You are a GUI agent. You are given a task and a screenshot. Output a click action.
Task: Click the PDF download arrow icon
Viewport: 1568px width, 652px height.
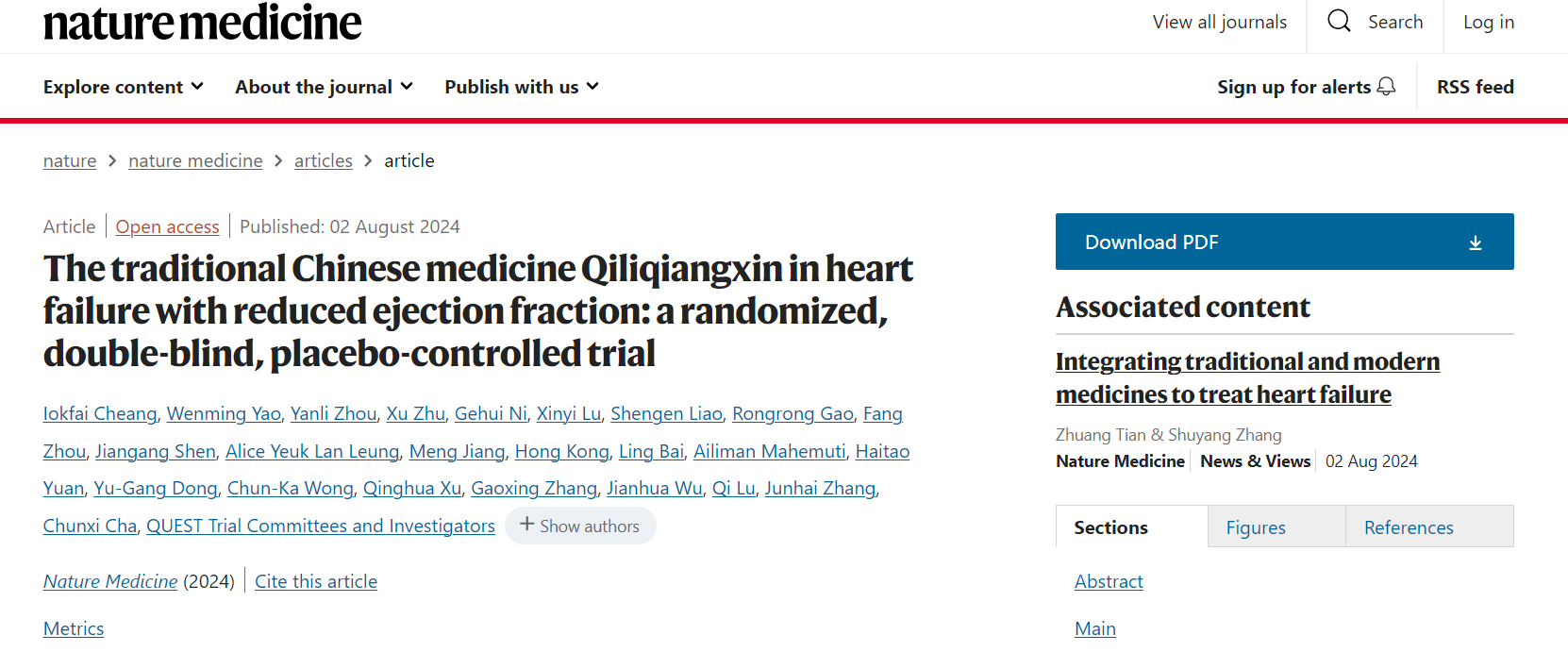1476,243
